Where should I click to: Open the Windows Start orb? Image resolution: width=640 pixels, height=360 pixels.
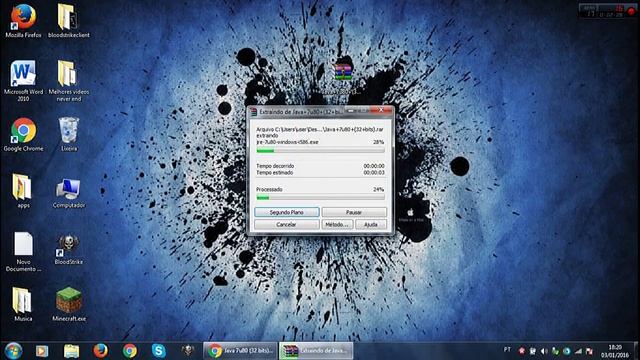pyautogui.click(x=13, y=351)
